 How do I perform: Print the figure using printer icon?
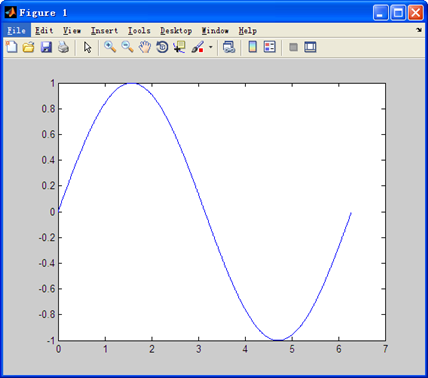pyautogui.click(x=64, y=47)
